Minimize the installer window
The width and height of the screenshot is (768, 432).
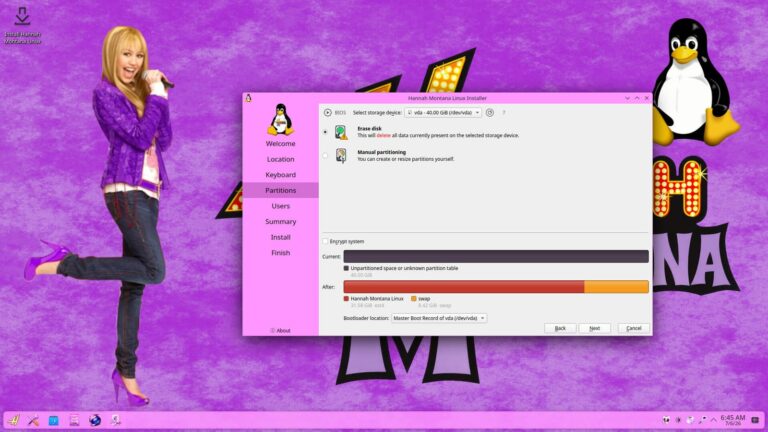coord(627,98)
